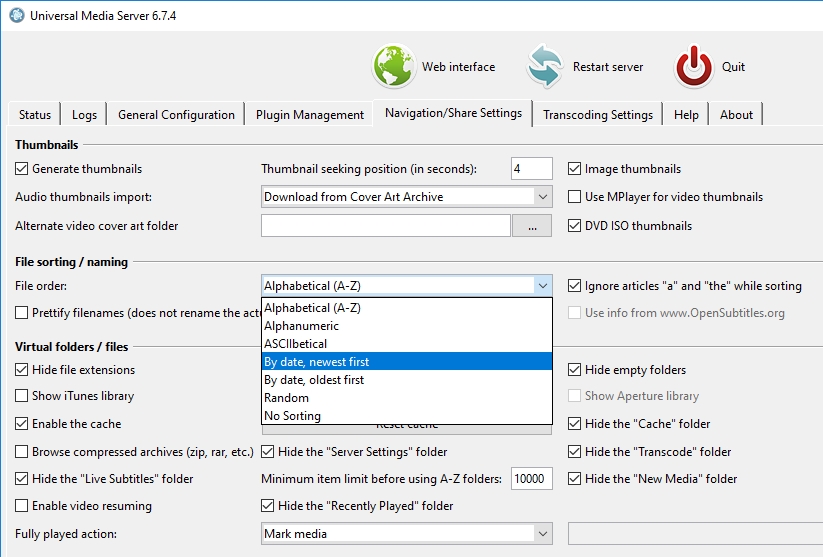Switch to Plugin Management tab

coord(310,114)
